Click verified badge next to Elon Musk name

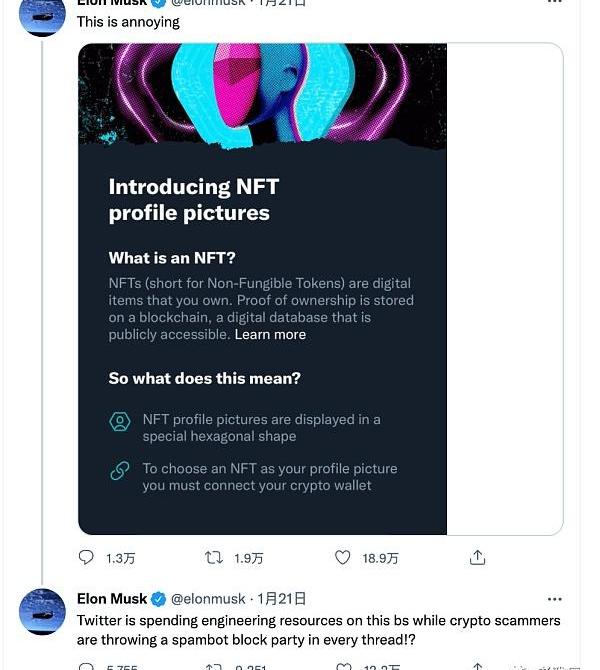pyautogui.click(x=159, y=599)
